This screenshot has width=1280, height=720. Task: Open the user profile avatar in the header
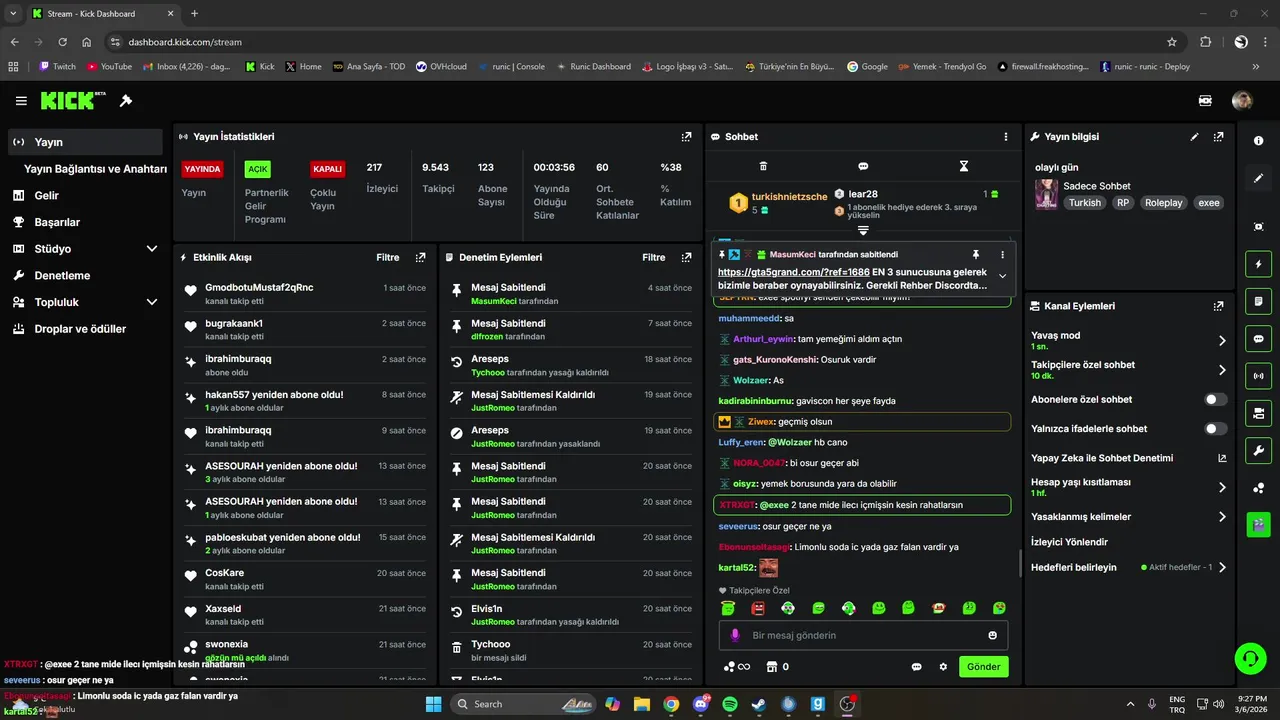click(x=1242, y=101)
